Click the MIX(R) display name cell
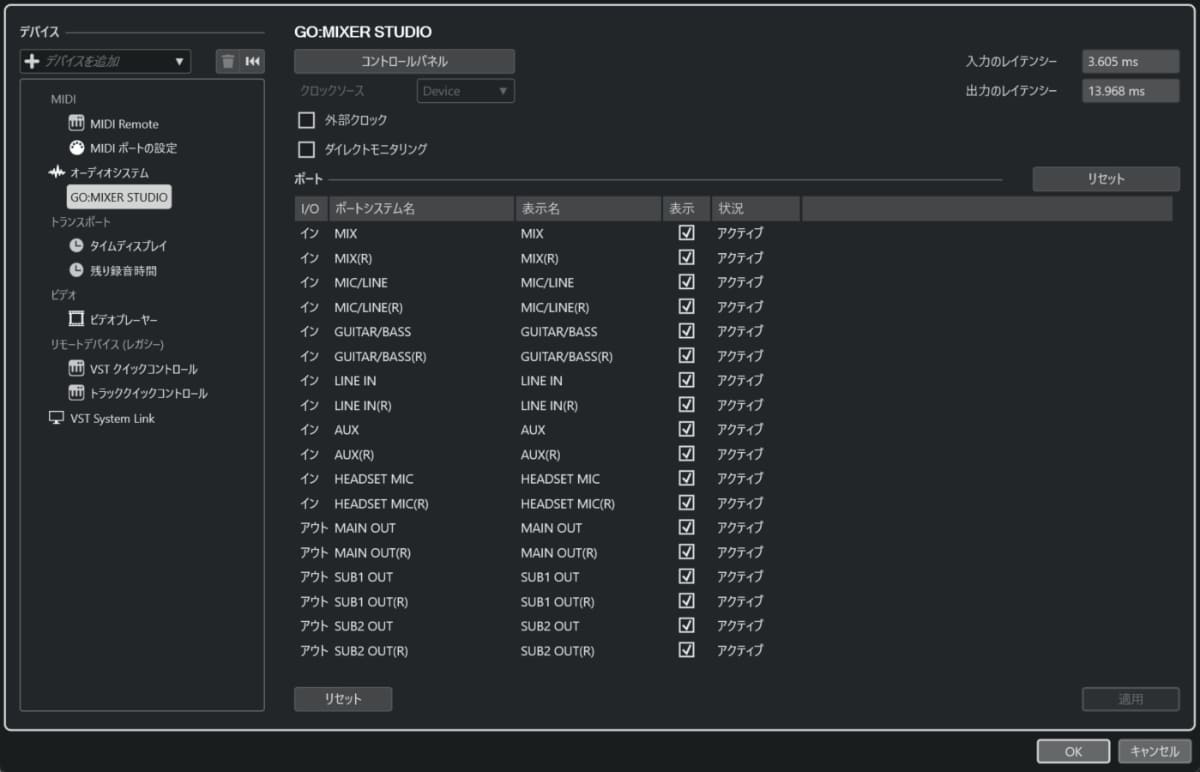1200x772 pixels. tap(541, 258)
